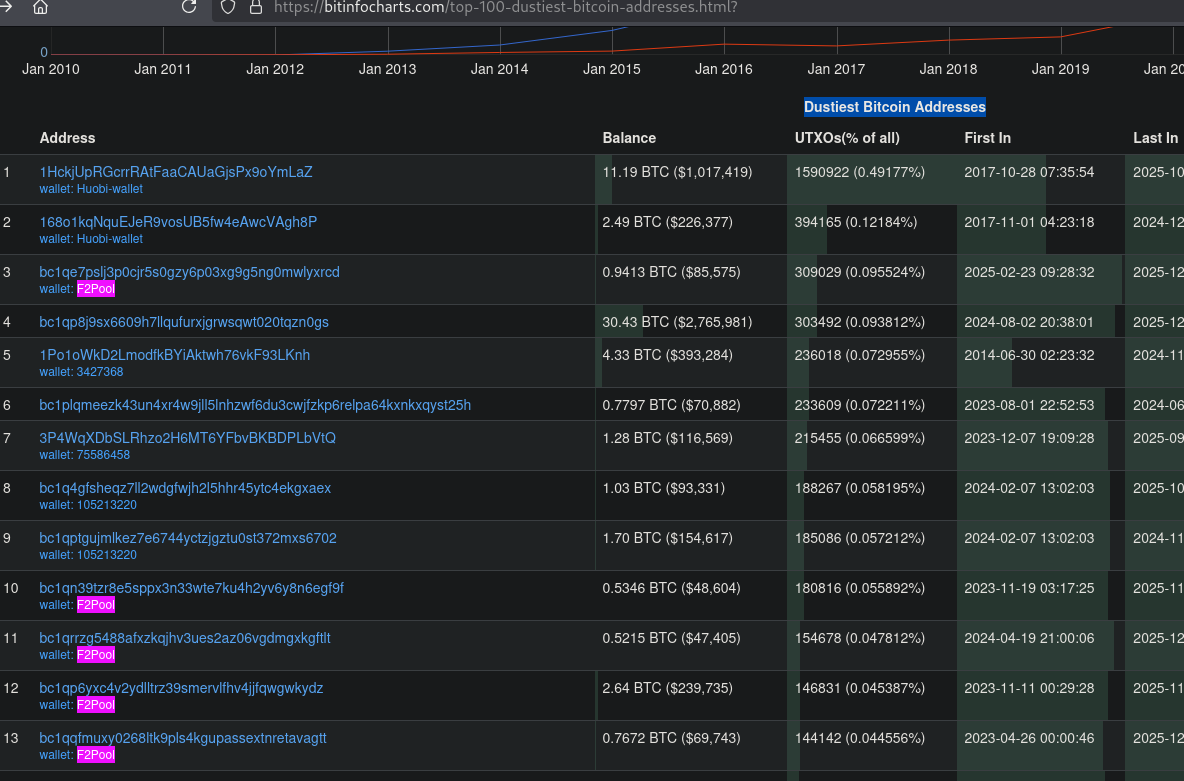The height and width of the screenshot is (781, 1184).
Task: Open wallet 75586458 link
Action: pos(103,455)
